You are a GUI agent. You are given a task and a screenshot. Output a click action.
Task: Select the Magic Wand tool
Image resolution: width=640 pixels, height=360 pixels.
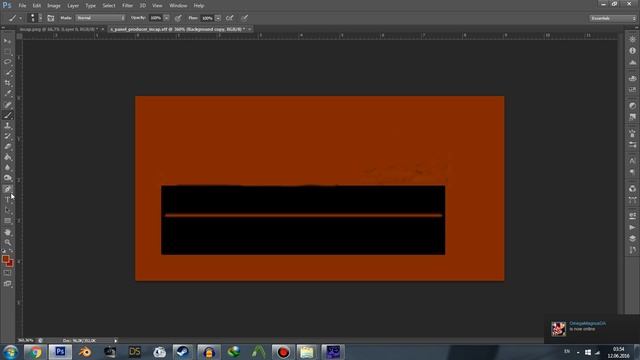pyautogui.click(x=7, y=73)
